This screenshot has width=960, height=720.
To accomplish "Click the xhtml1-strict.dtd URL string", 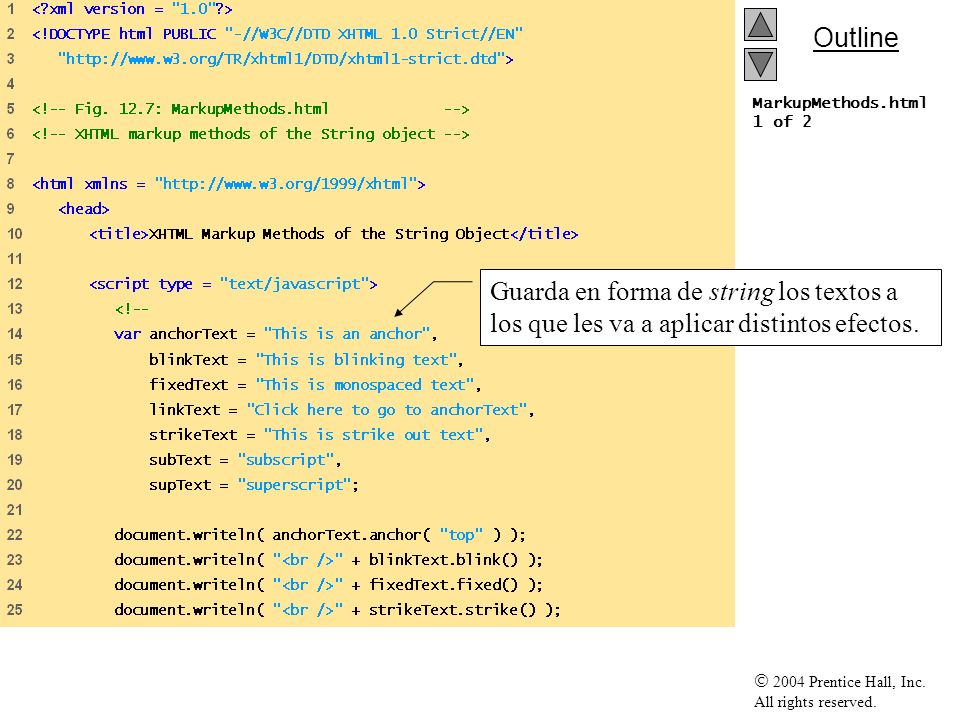I will point(285,59).
